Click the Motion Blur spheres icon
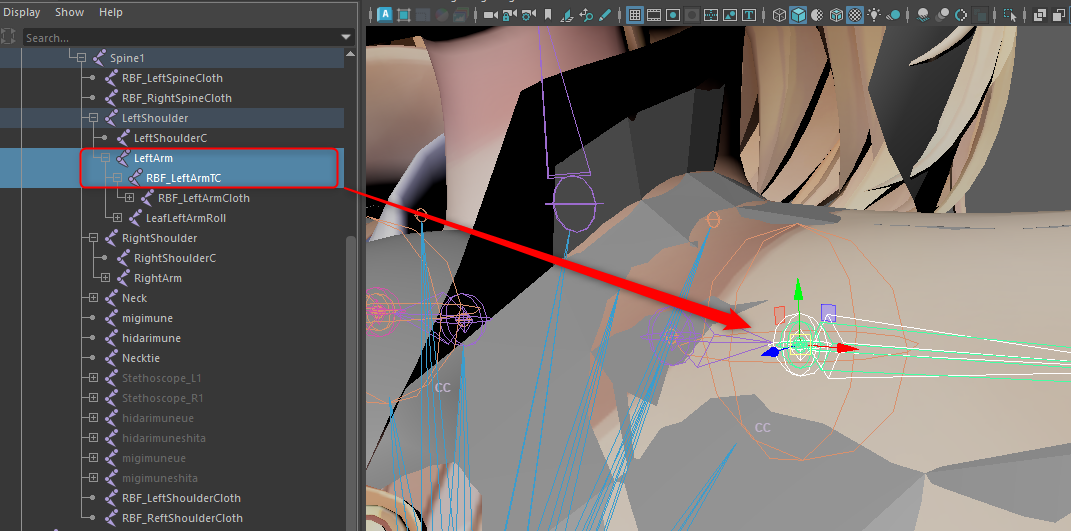The width and height of the screenshot is (1071, 531). 943,14
